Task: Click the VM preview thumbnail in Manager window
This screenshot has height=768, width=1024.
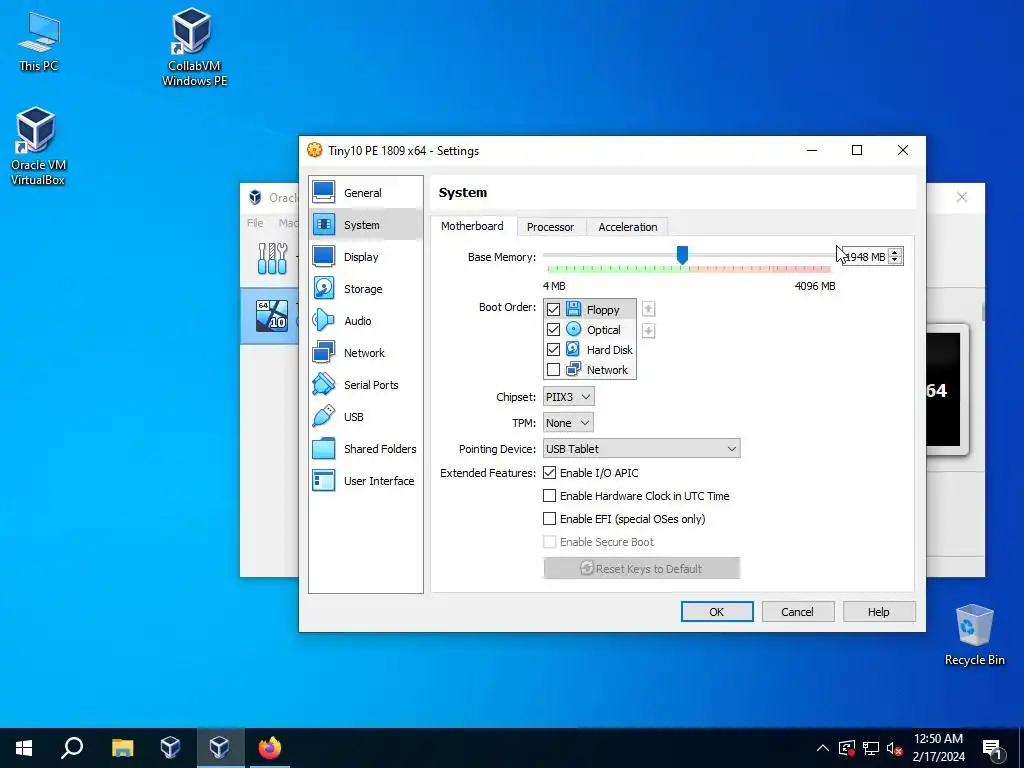Action: [944, 390]
